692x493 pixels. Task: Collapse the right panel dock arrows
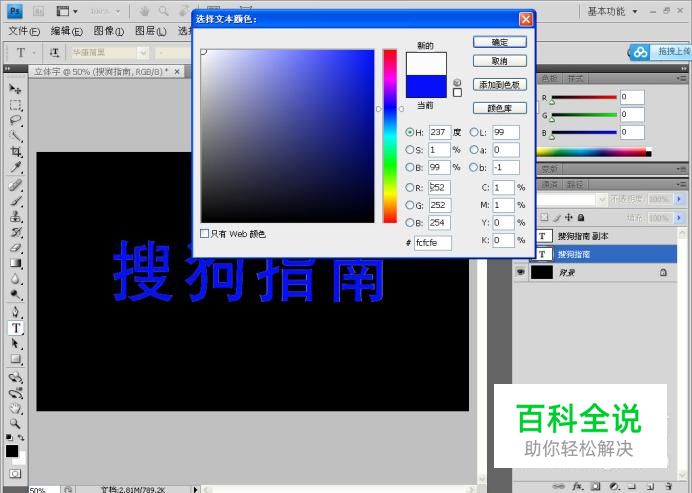[684, 68]
